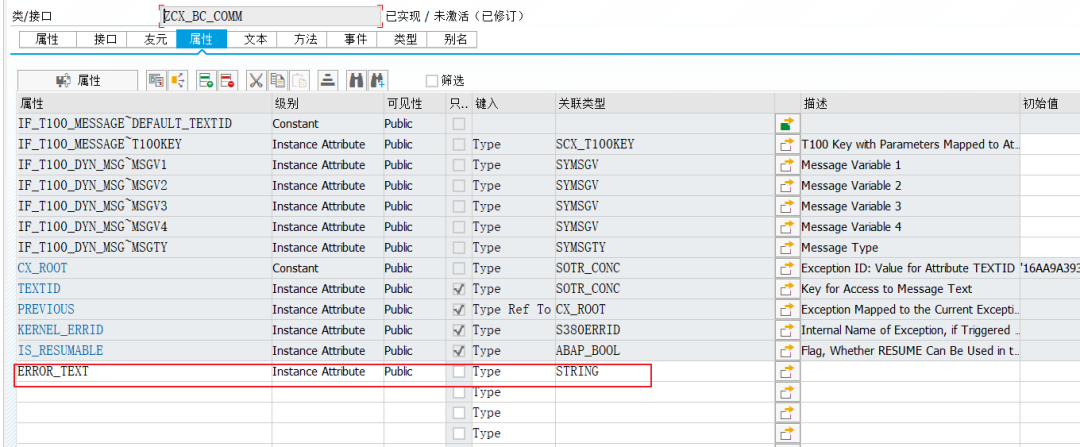
Task: Click the STRING type cell for ERROR_TEXT
Action: tap(665, 372)
